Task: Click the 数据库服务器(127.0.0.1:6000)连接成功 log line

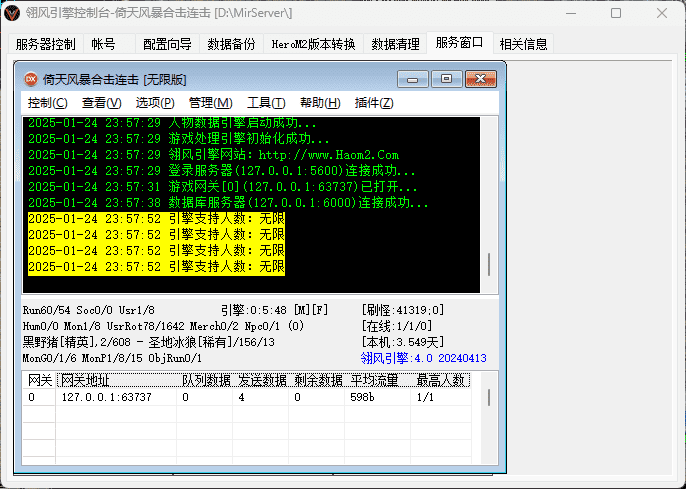Action: [228, 203]
